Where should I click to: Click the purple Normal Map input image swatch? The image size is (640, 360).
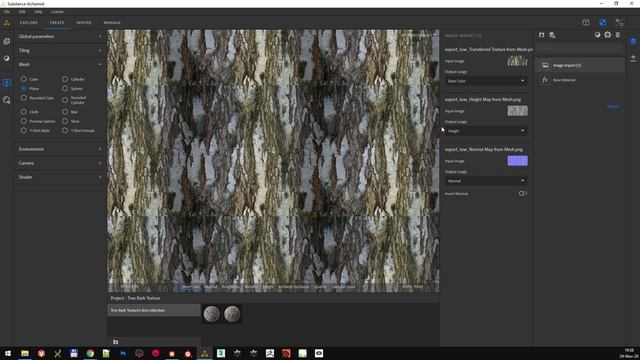(517, 161)
